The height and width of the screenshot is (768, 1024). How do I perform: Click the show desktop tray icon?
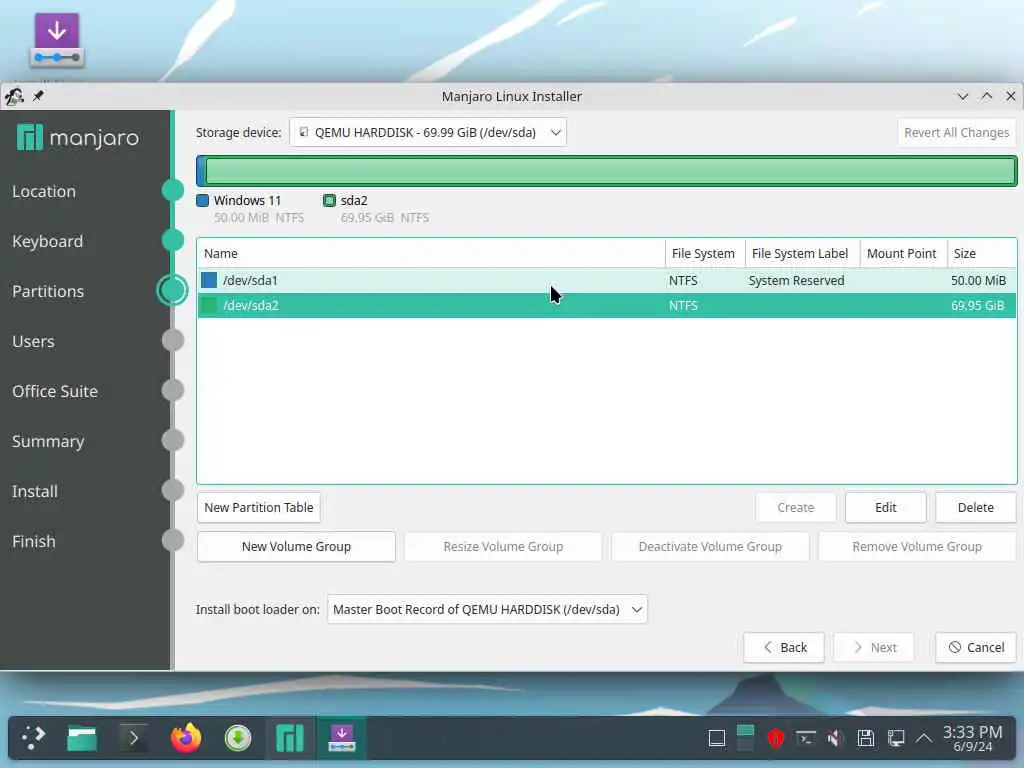(x=717, y=739)
